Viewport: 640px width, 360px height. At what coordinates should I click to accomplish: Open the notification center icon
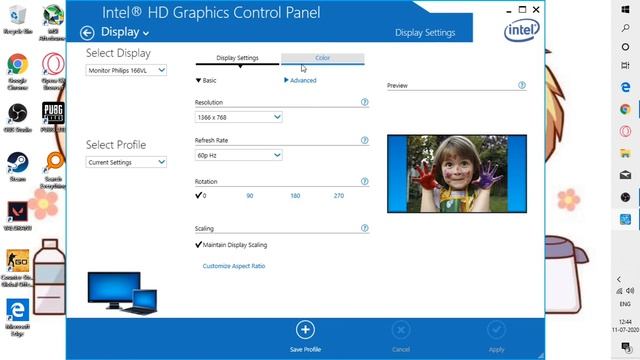click(x=625, y=347)
